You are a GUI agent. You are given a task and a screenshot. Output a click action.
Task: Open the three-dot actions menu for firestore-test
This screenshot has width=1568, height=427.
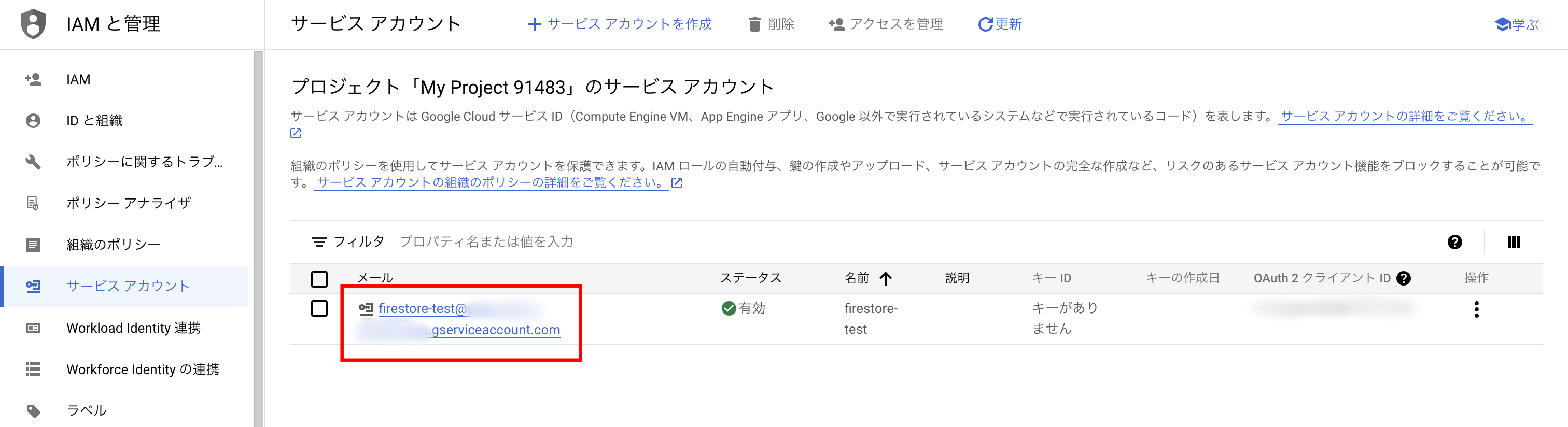[1476, 309]
